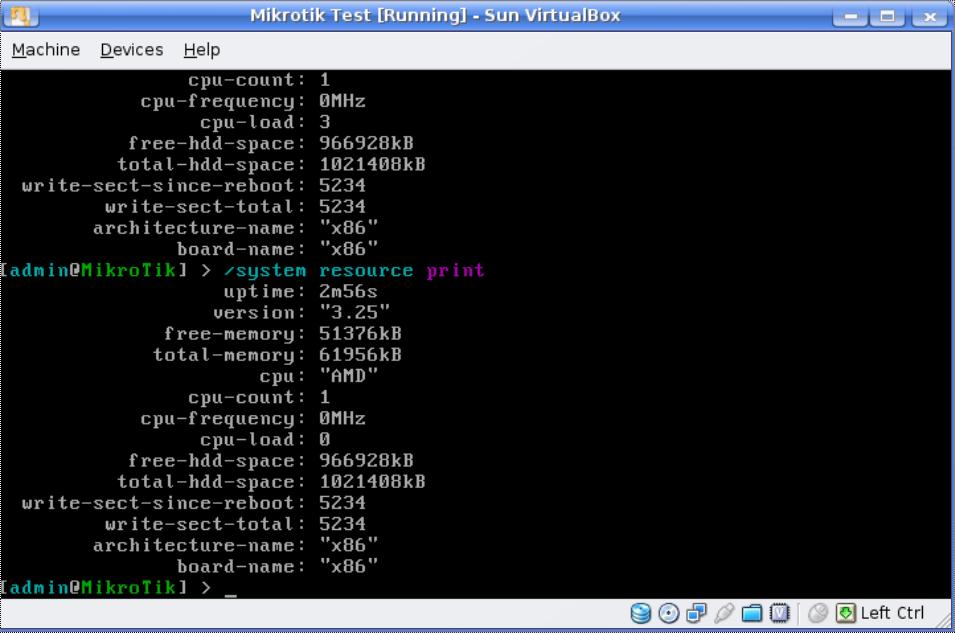Close the Mikrotik Test VM window

click(929, 16)
